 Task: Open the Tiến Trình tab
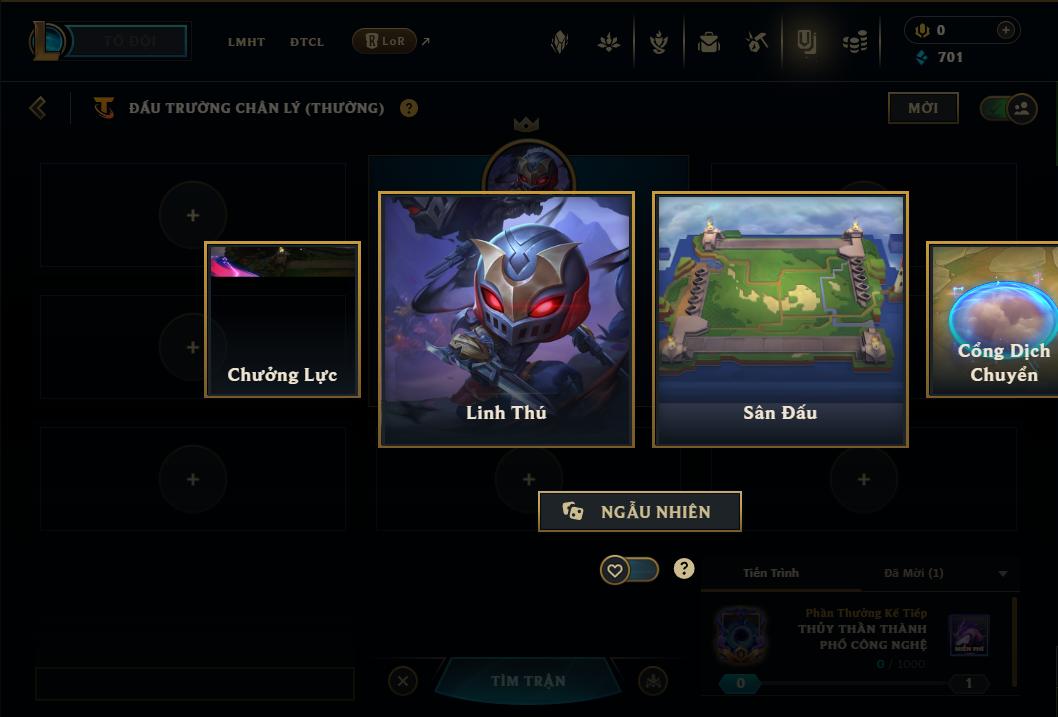[771, 573]
